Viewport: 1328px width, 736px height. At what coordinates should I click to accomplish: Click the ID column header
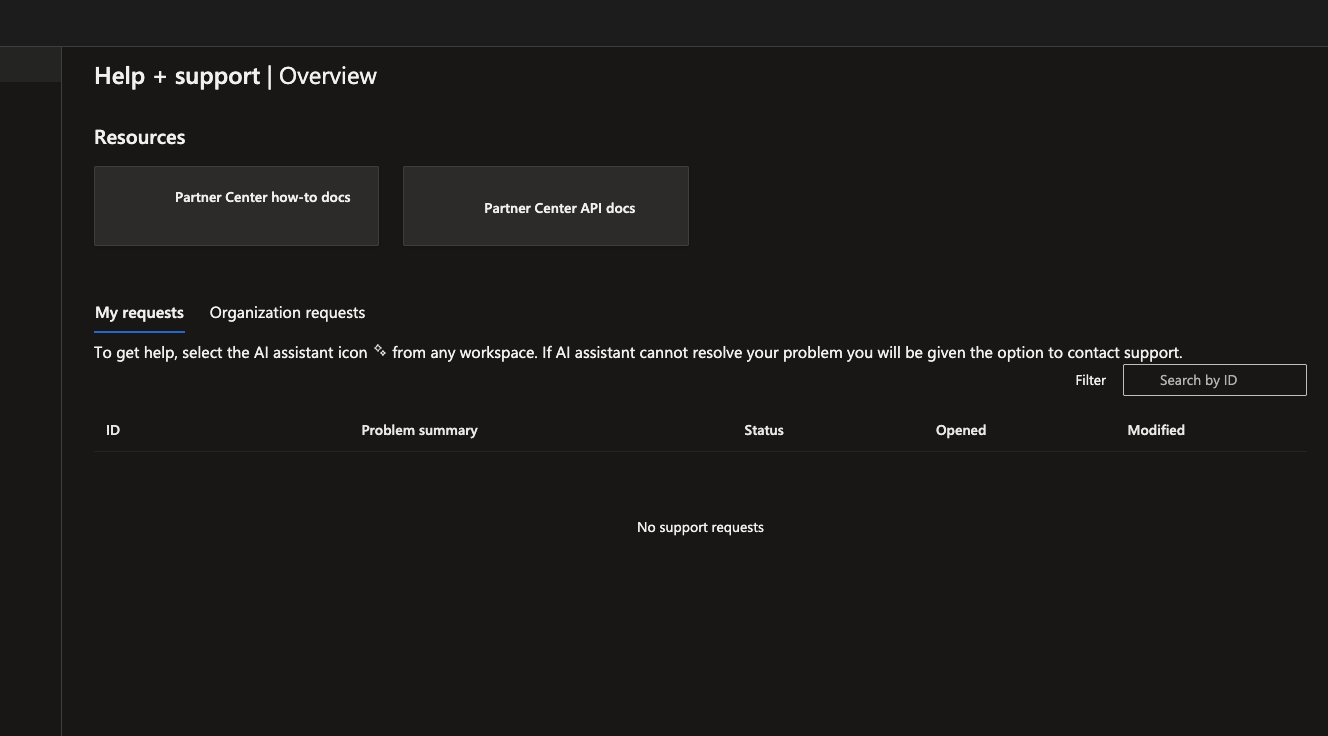click(113, 430)
